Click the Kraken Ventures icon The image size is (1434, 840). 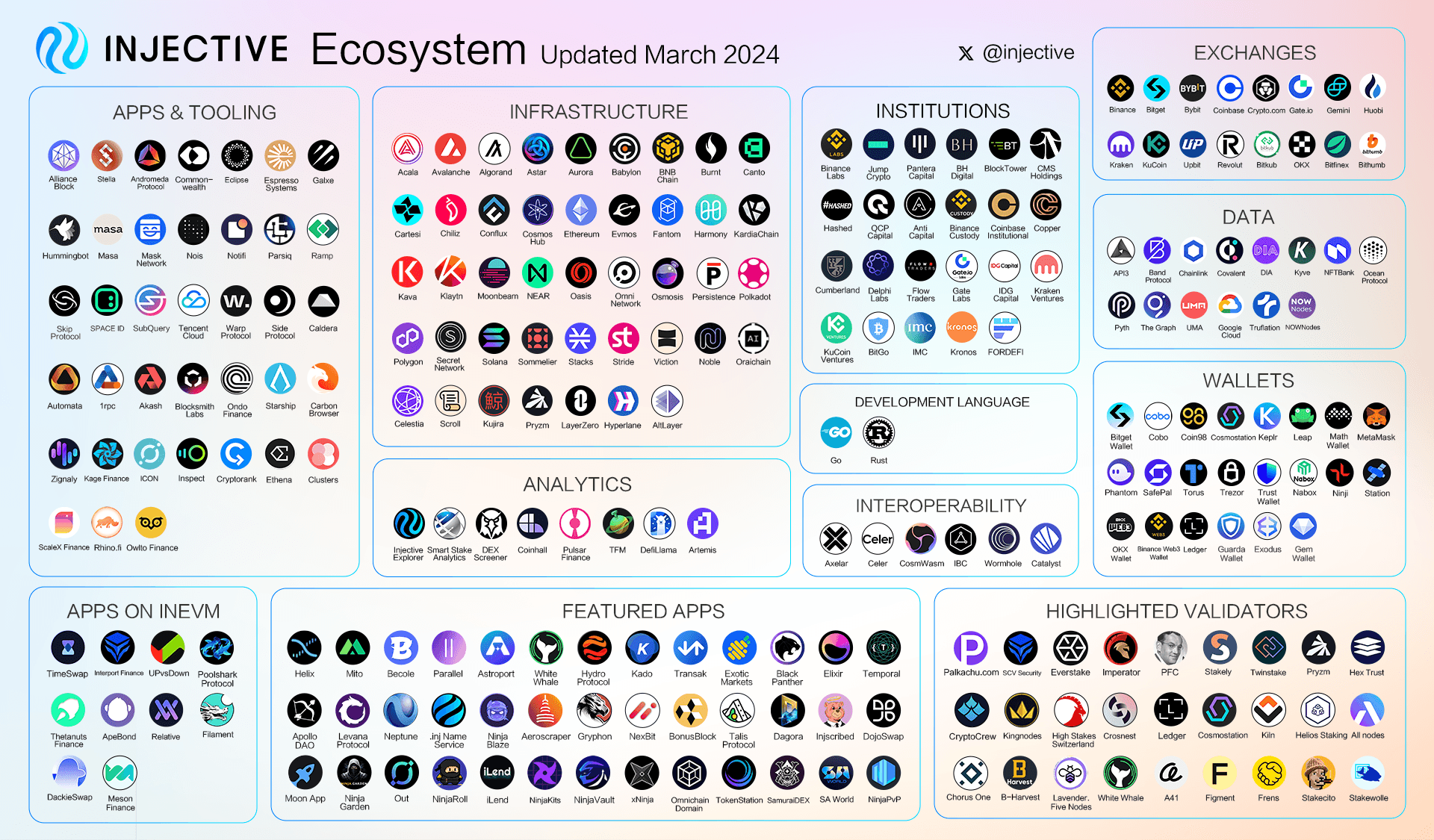1046,267
